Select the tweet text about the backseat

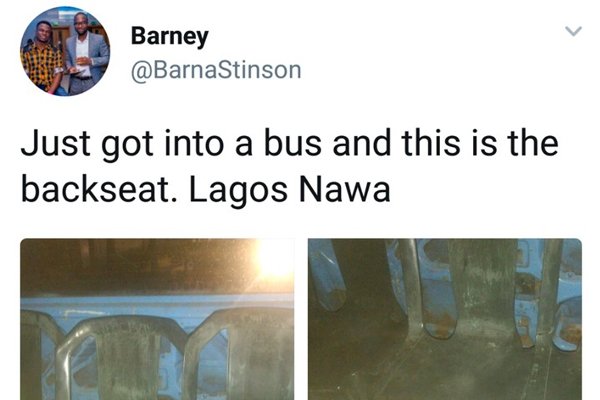[x=290, y=166]
